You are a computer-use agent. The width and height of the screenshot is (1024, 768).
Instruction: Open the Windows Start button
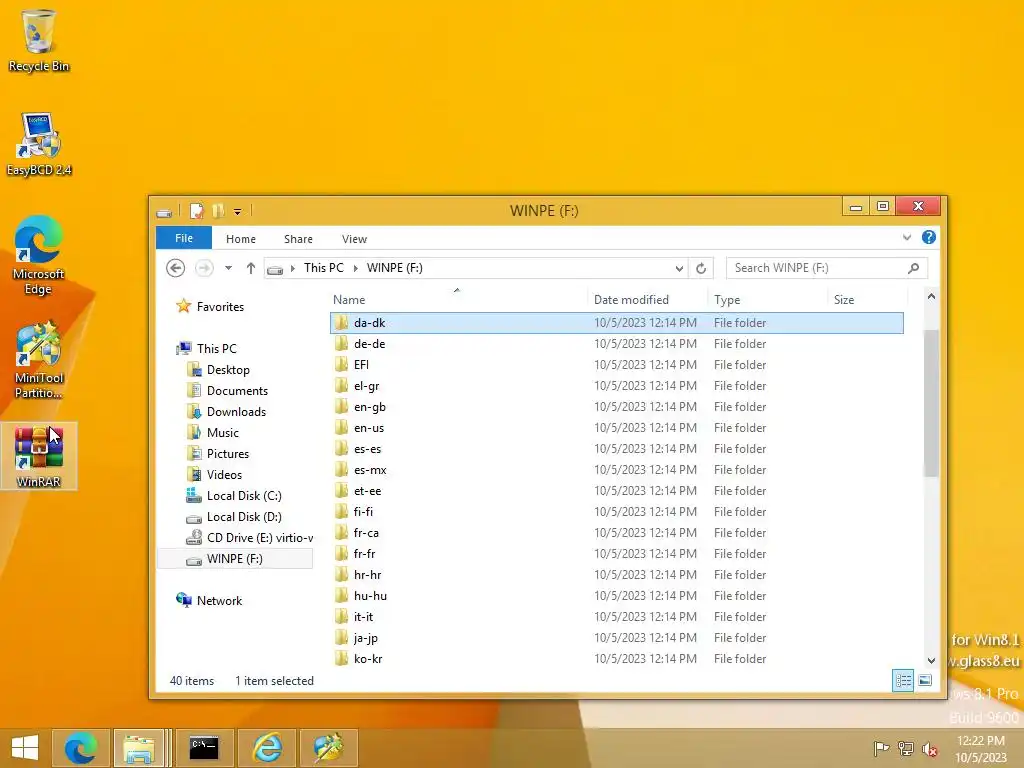[x=25, y=748]
